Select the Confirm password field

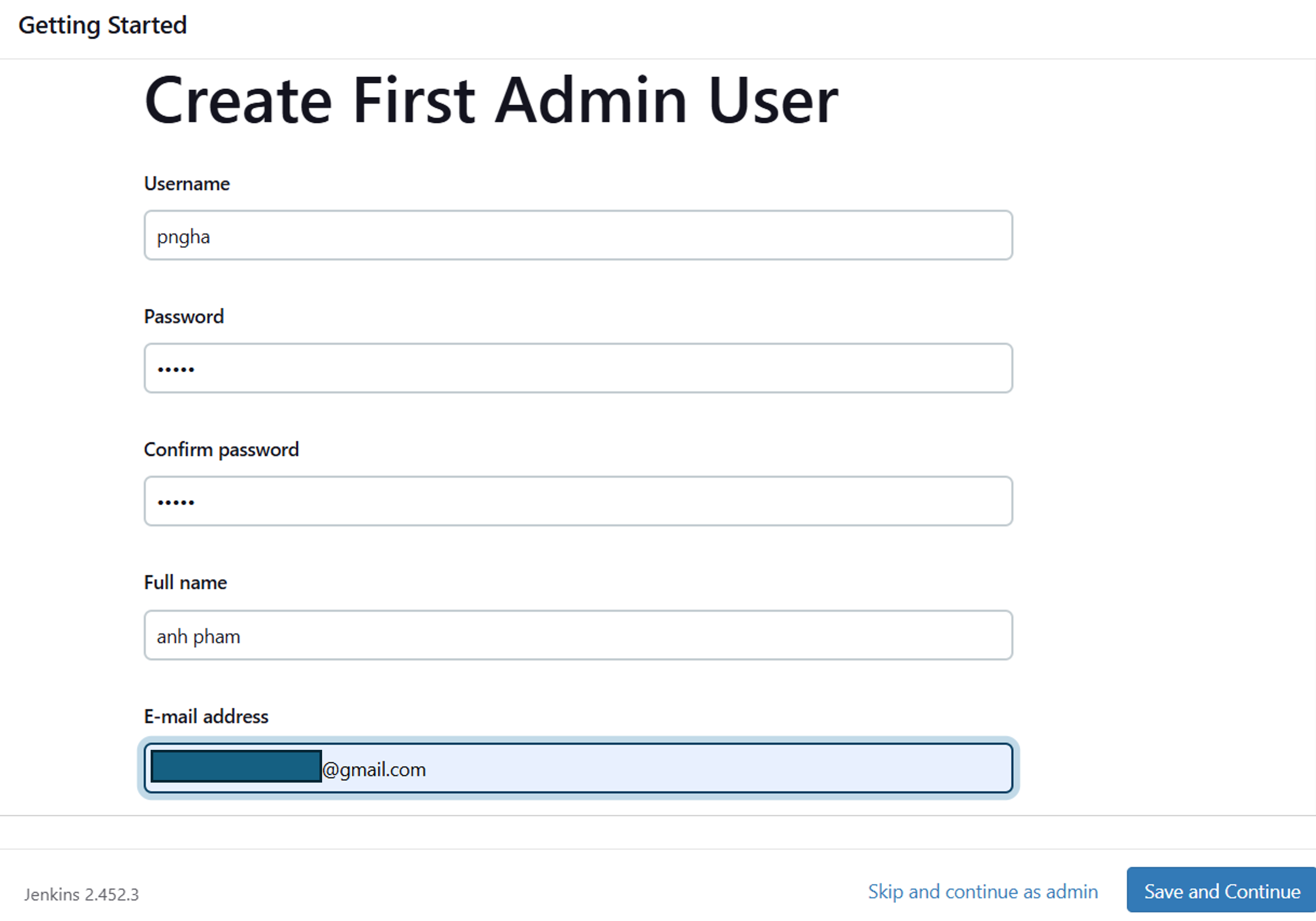pos(578,501)
